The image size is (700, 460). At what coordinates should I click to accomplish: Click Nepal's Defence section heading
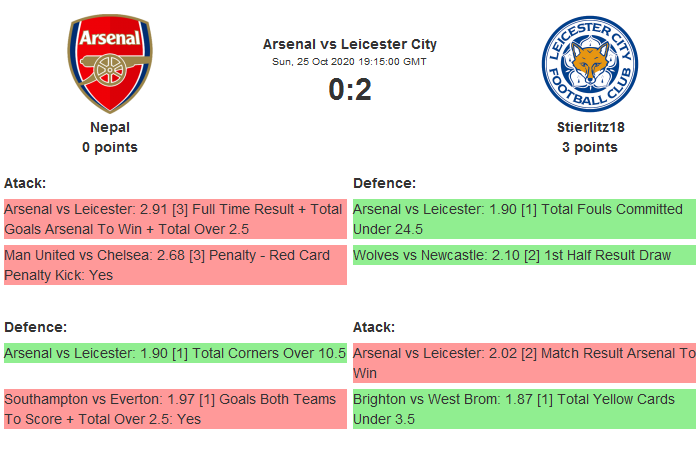[35, 327]
